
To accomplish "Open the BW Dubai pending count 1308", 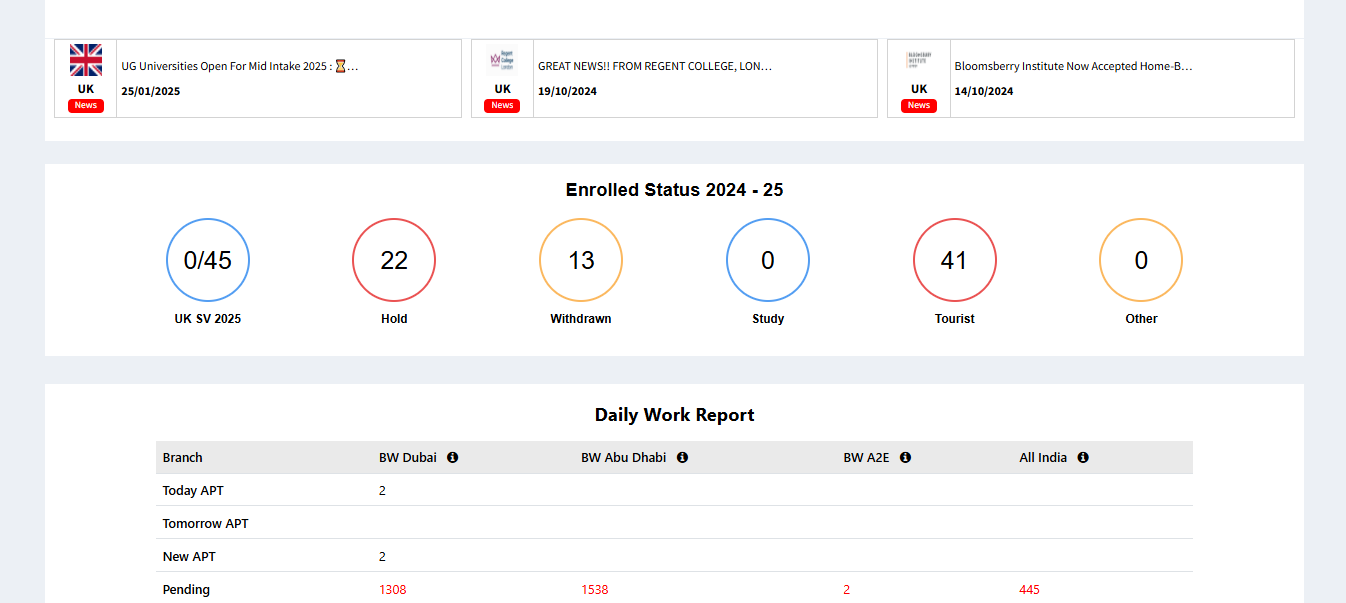I will 392,590.
